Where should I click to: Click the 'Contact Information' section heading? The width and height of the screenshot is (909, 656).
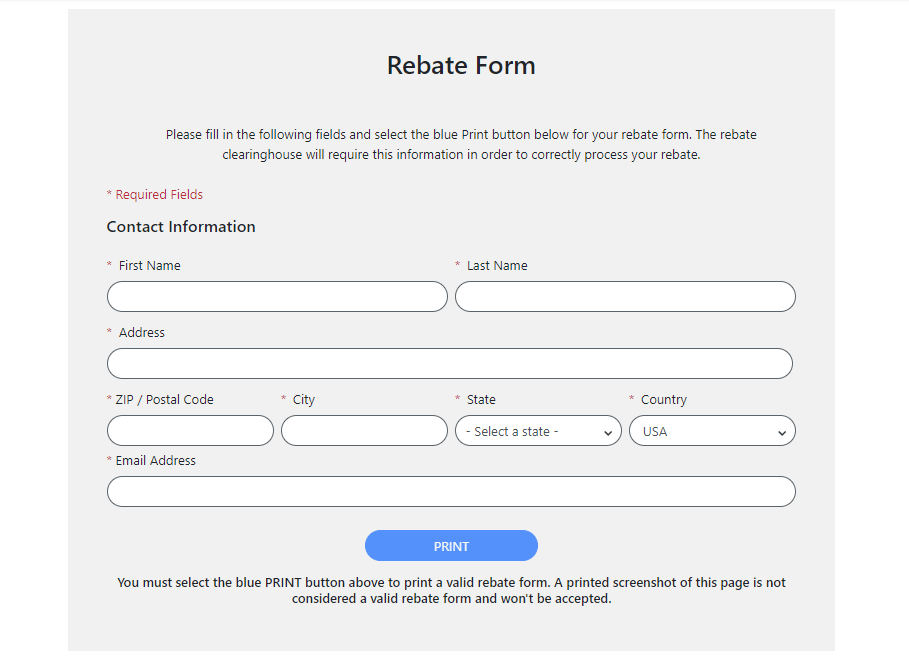click(x=181, y=226)
